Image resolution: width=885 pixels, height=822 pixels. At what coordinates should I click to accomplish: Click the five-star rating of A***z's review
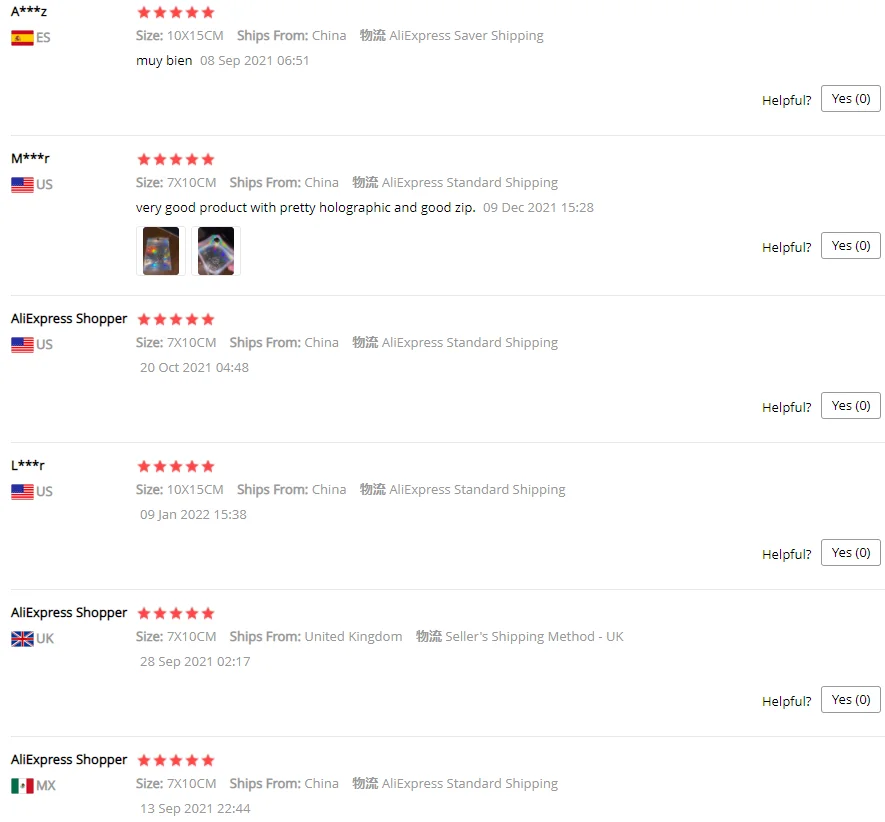pos(176,12)
